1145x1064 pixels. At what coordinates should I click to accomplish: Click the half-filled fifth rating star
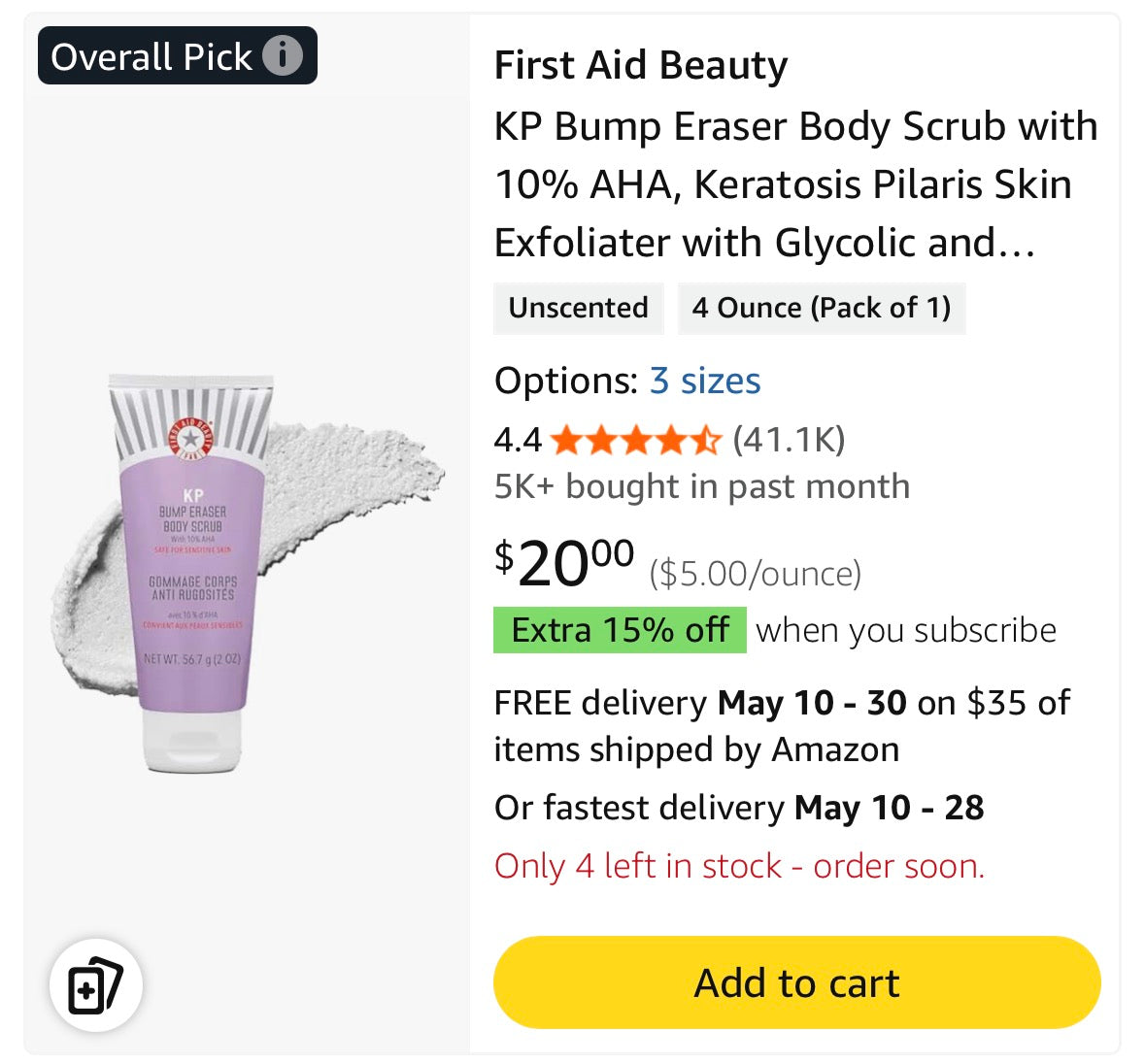[x=706, y=441]
